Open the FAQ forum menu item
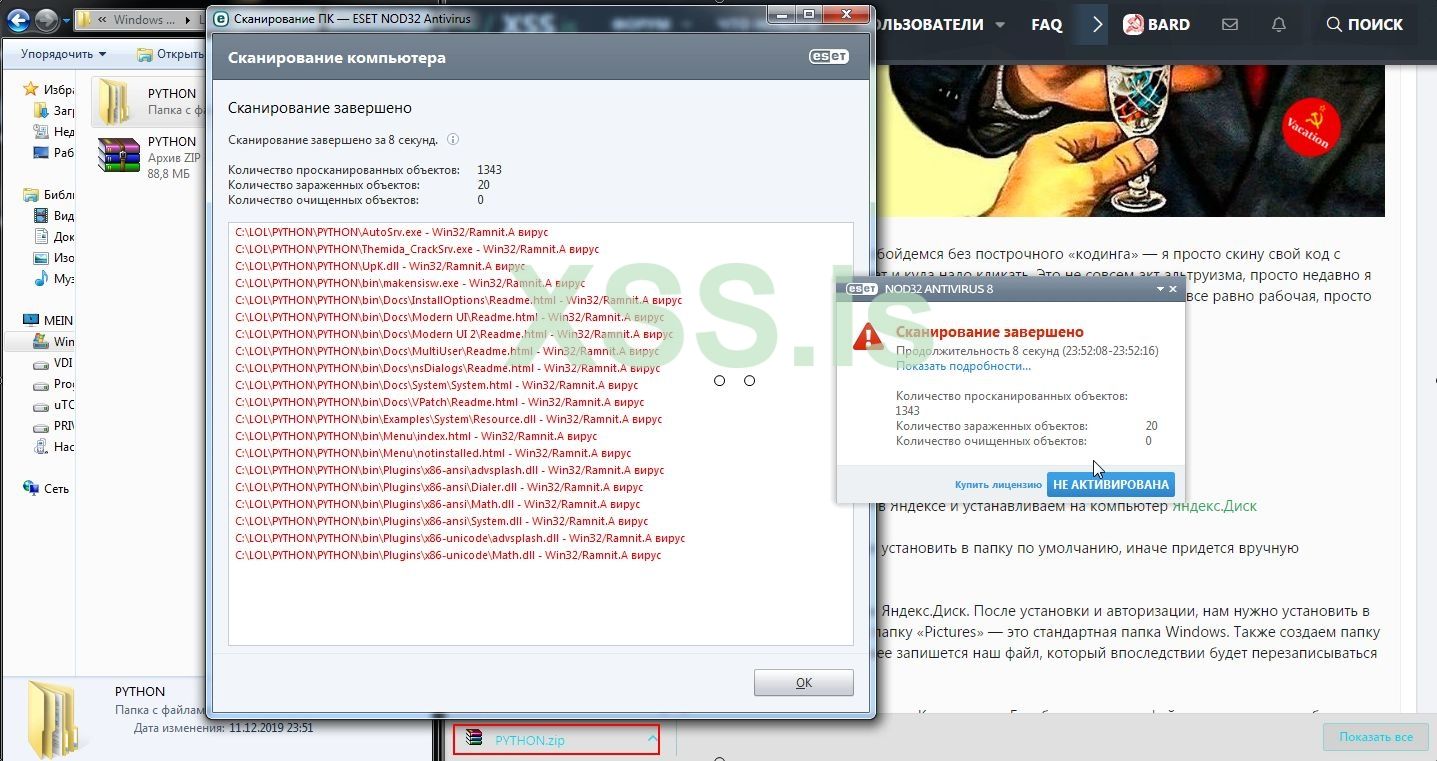 [1047, 25]
